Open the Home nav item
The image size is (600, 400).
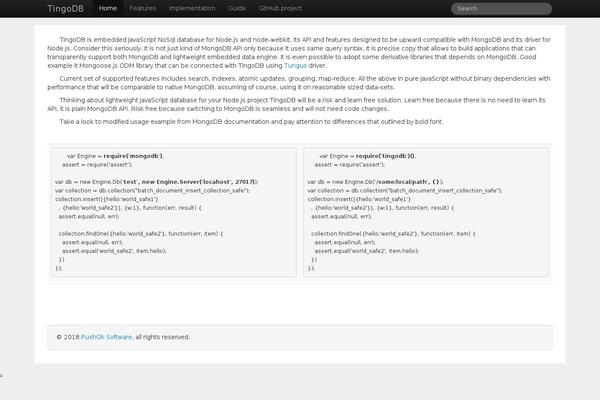coord(108,8)
